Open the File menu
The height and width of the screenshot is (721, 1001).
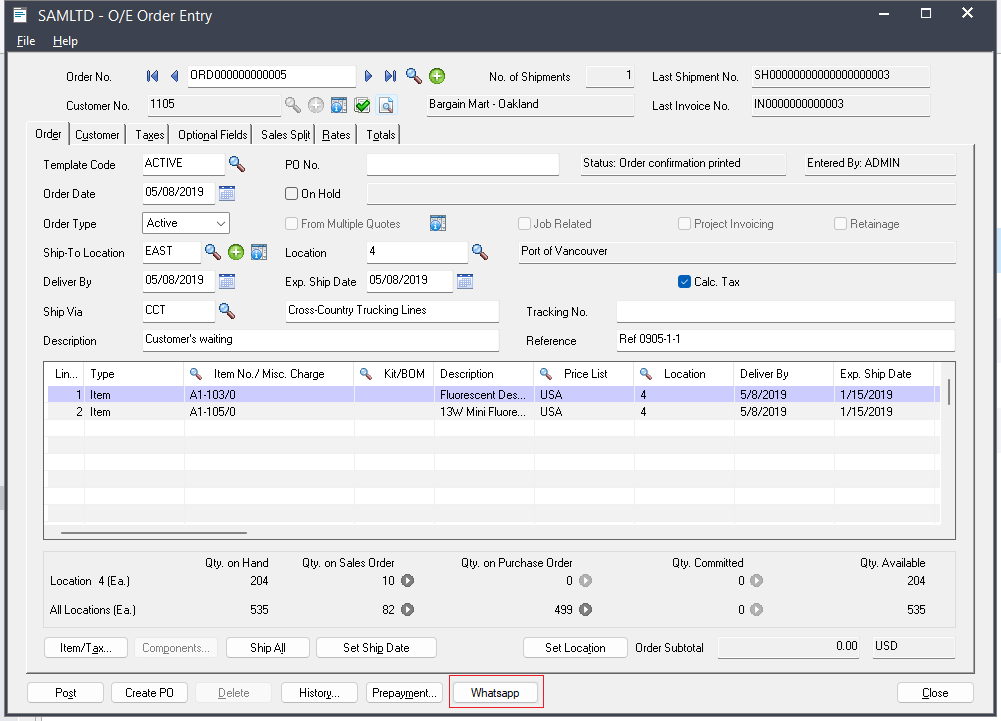26,41
